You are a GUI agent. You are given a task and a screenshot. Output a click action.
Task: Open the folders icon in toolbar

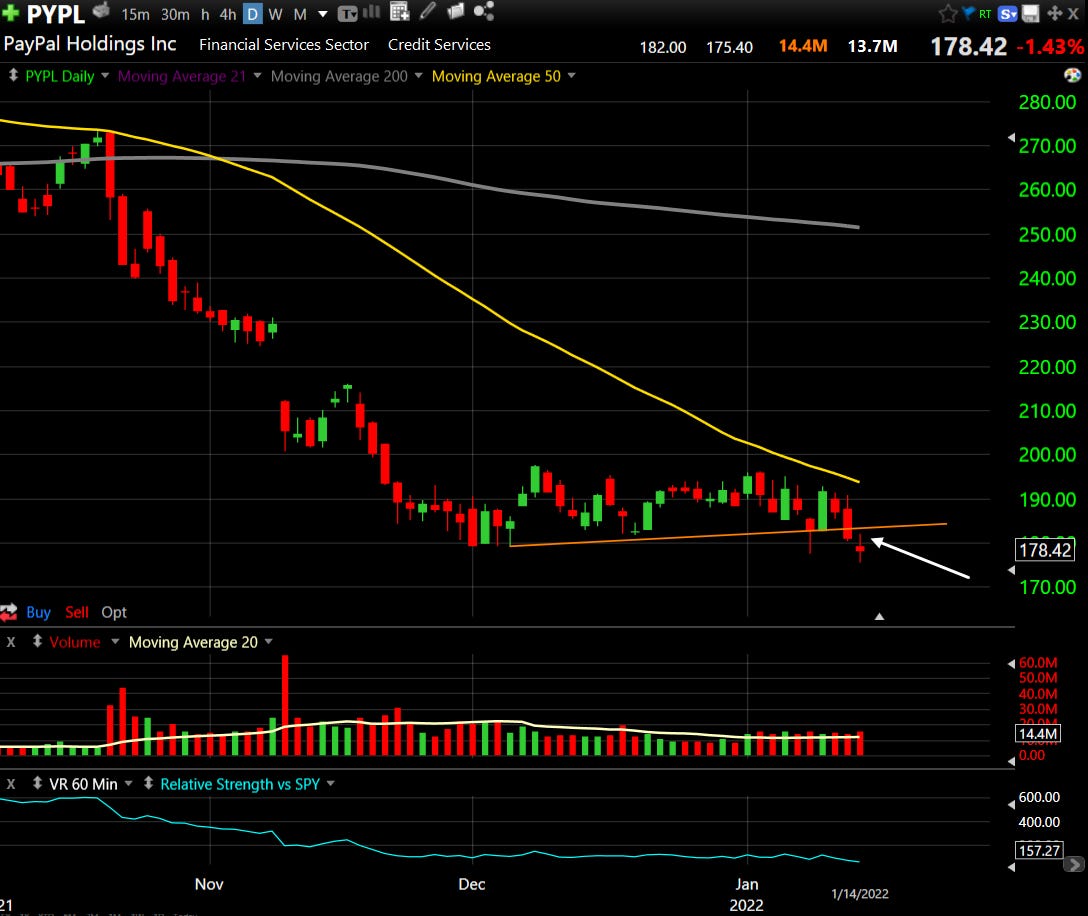coord(456,11)
